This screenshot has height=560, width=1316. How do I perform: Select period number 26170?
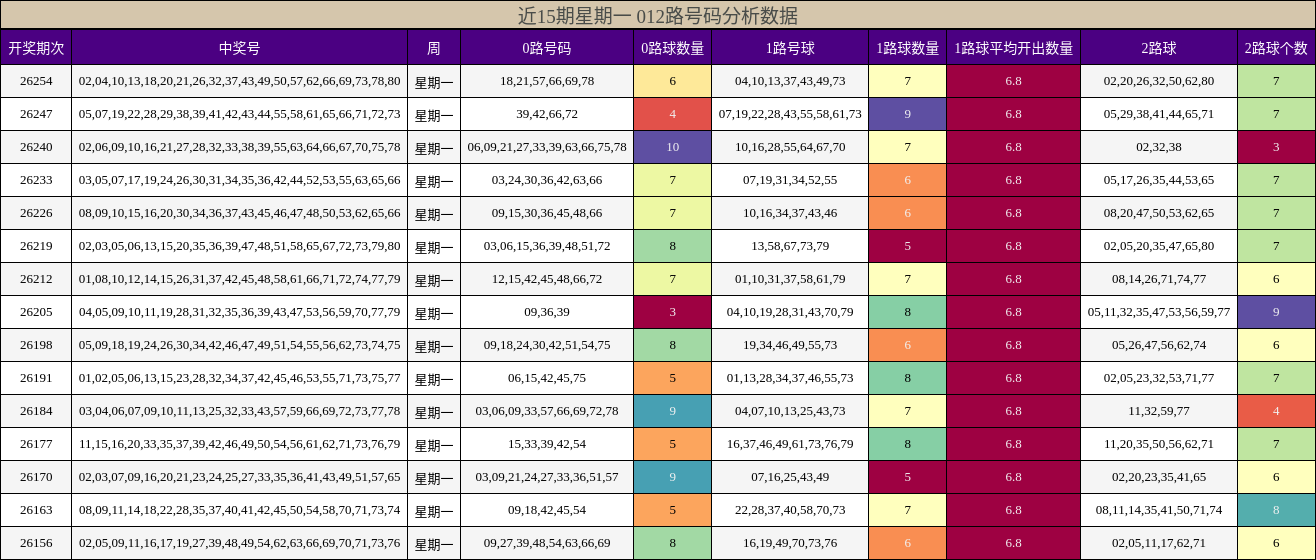36,477
